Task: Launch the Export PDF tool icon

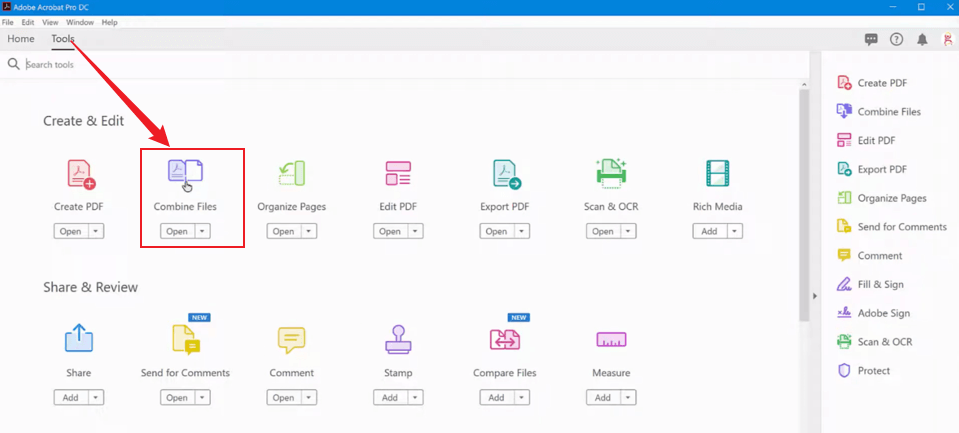Action: click(506, 174)
